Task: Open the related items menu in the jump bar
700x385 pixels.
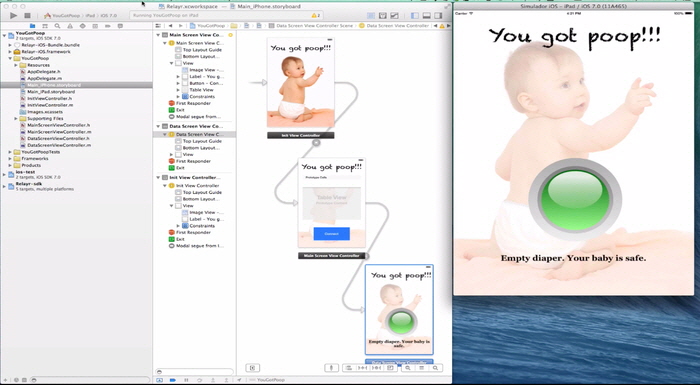Action: point(158,26)
